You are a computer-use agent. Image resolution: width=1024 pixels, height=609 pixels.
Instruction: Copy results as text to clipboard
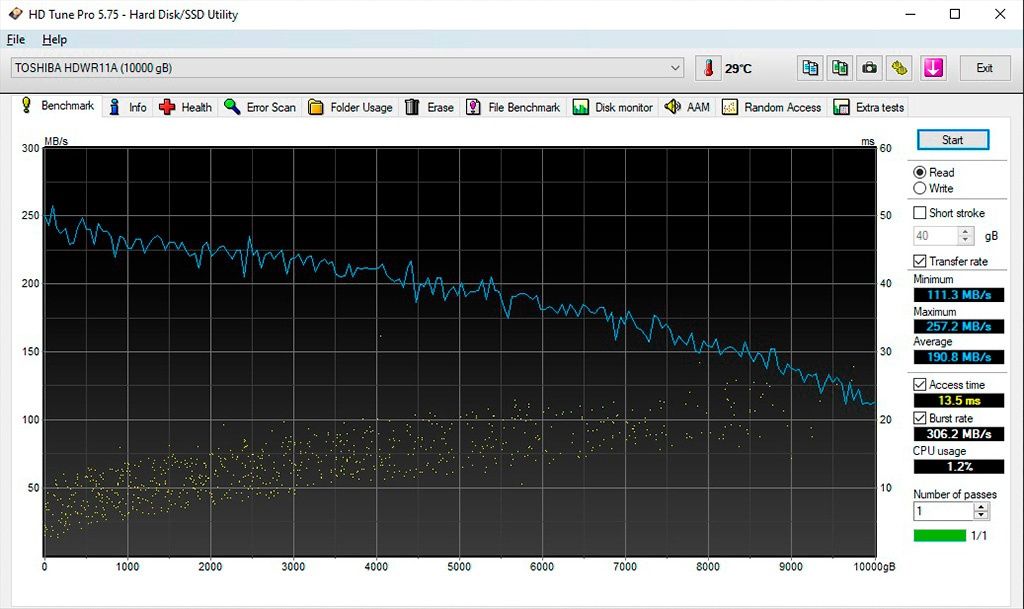pyautogui.click(x=810, y=68)
